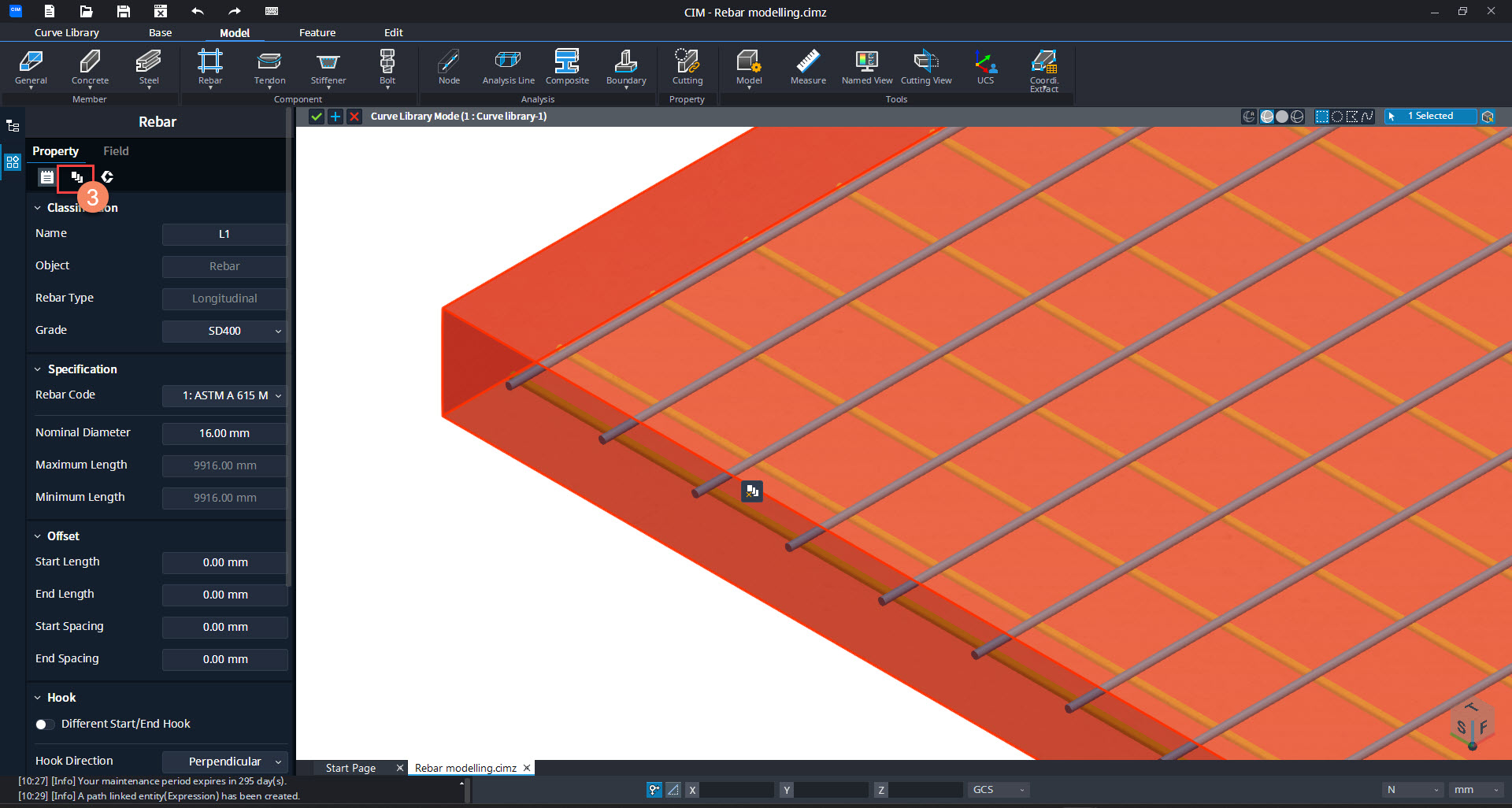Switch to the Curve Library ribbon tab

[67, 33]
